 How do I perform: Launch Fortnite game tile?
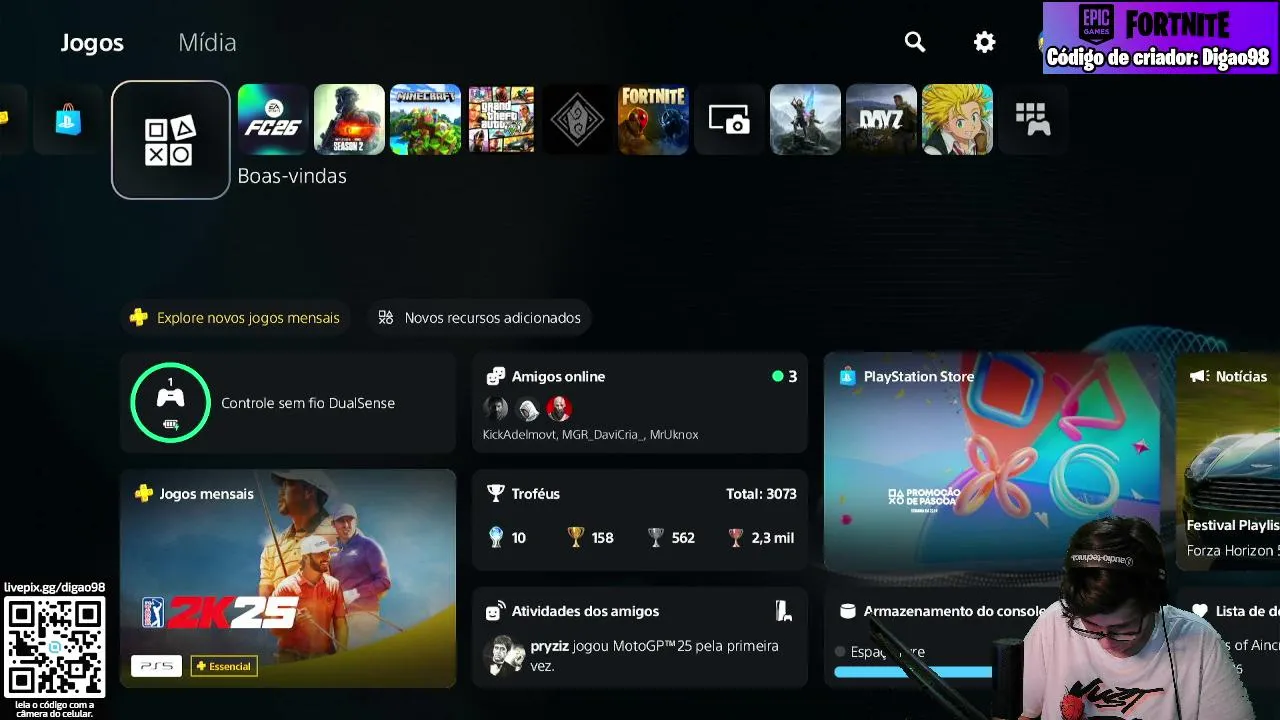pos(653,120)
